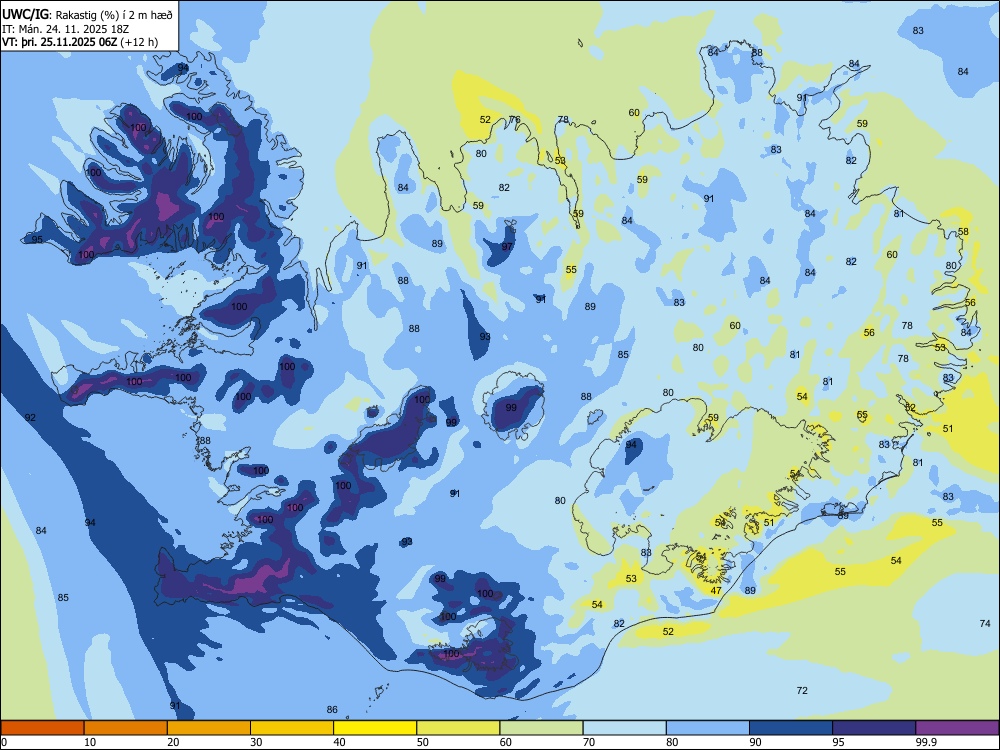Click the '50' legend tick label
Screen dimensions: 1000x750
click(x=423, y=742)
